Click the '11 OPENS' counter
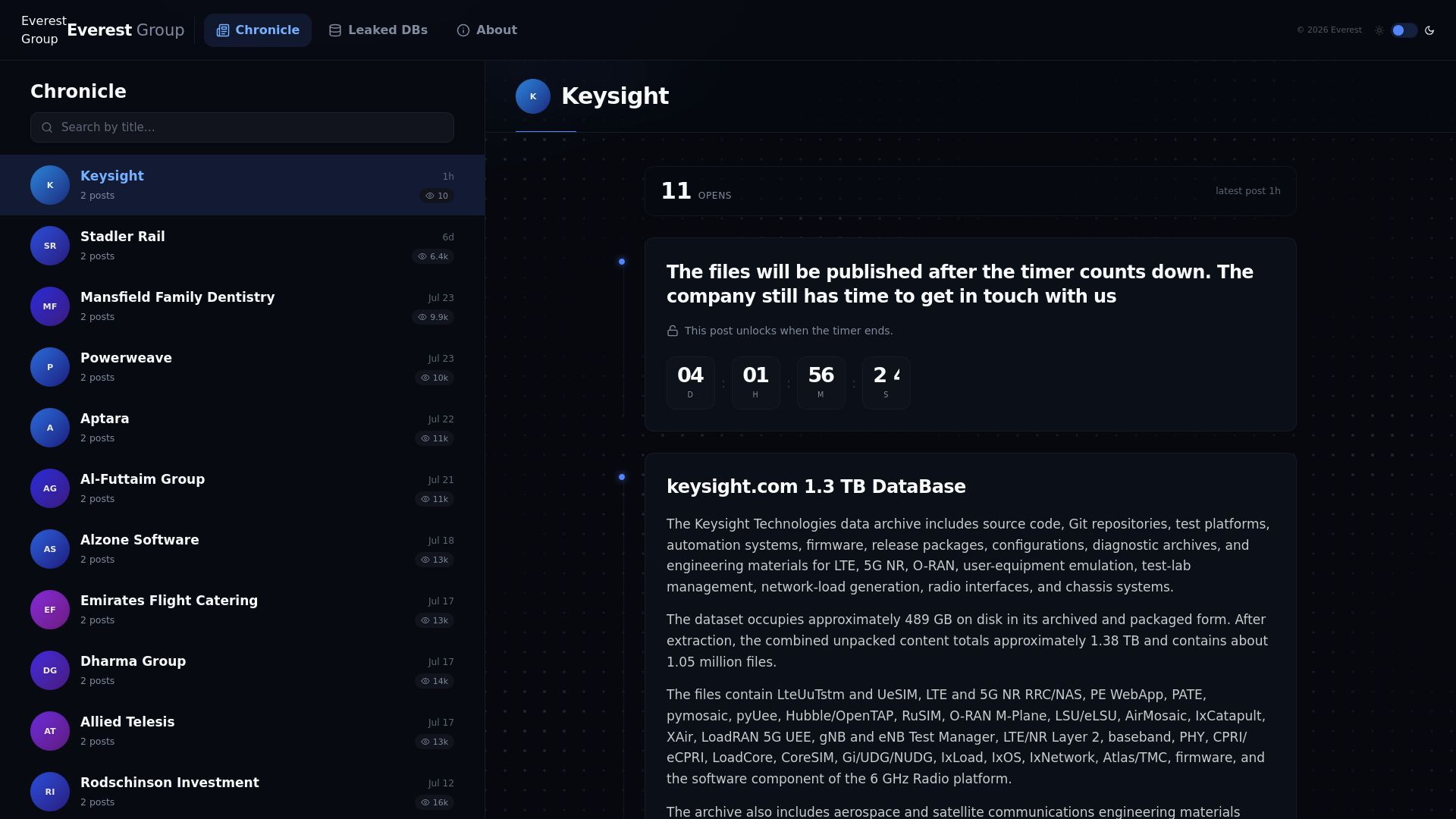 696,191
